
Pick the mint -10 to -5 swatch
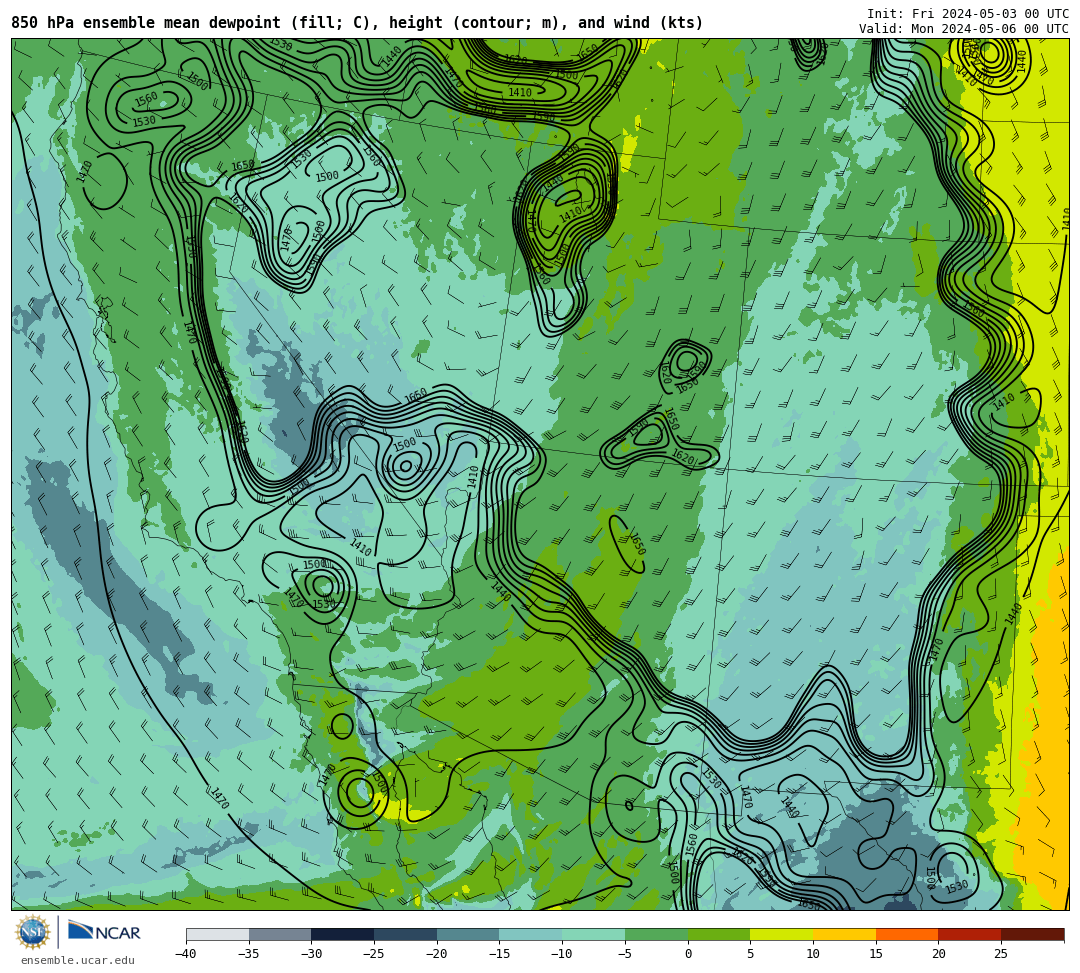coord(594,934)
